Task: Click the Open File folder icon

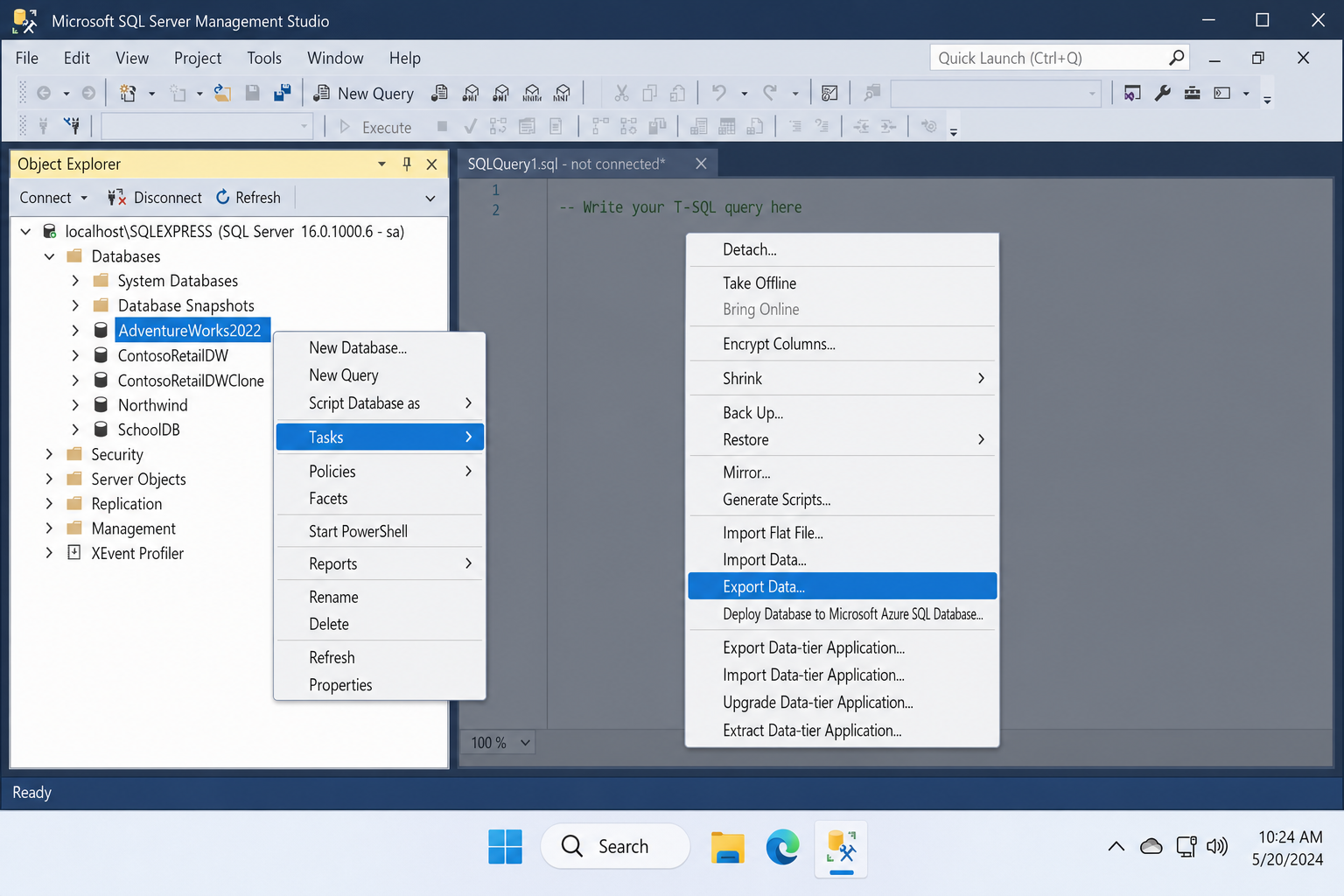Action: [x=223, y=93]
